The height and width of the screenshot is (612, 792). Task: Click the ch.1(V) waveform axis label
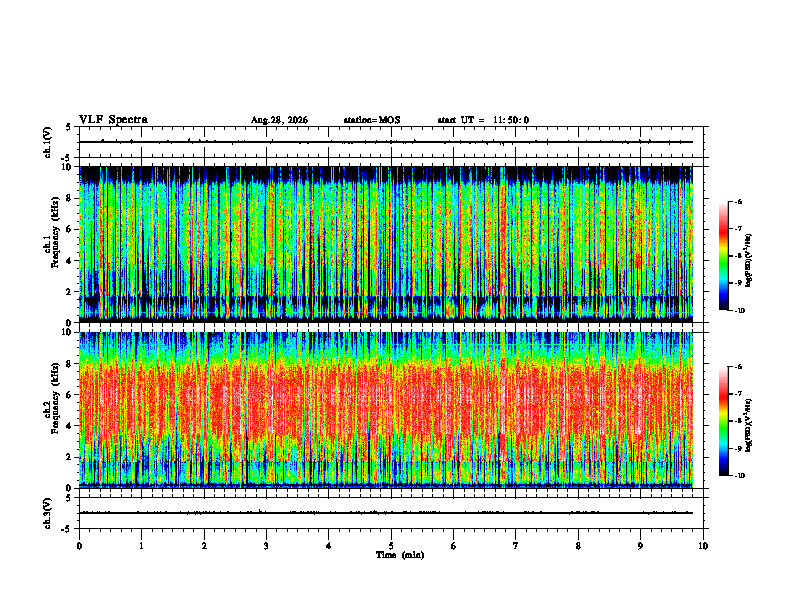click(x=48, y=142)
